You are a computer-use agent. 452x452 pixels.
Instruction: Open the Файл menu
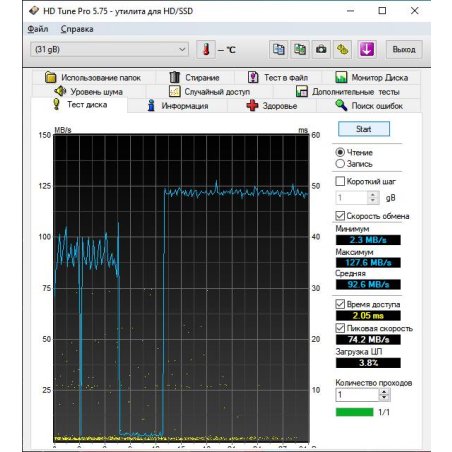coord(38,29)
